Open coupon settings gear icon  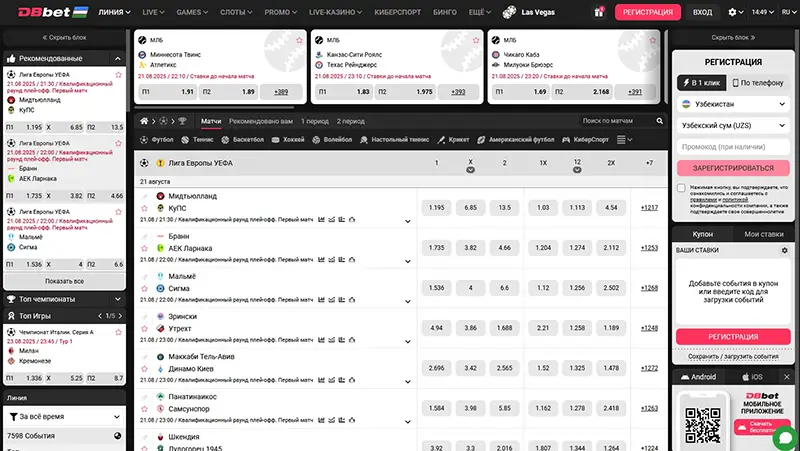pos(784,250)
